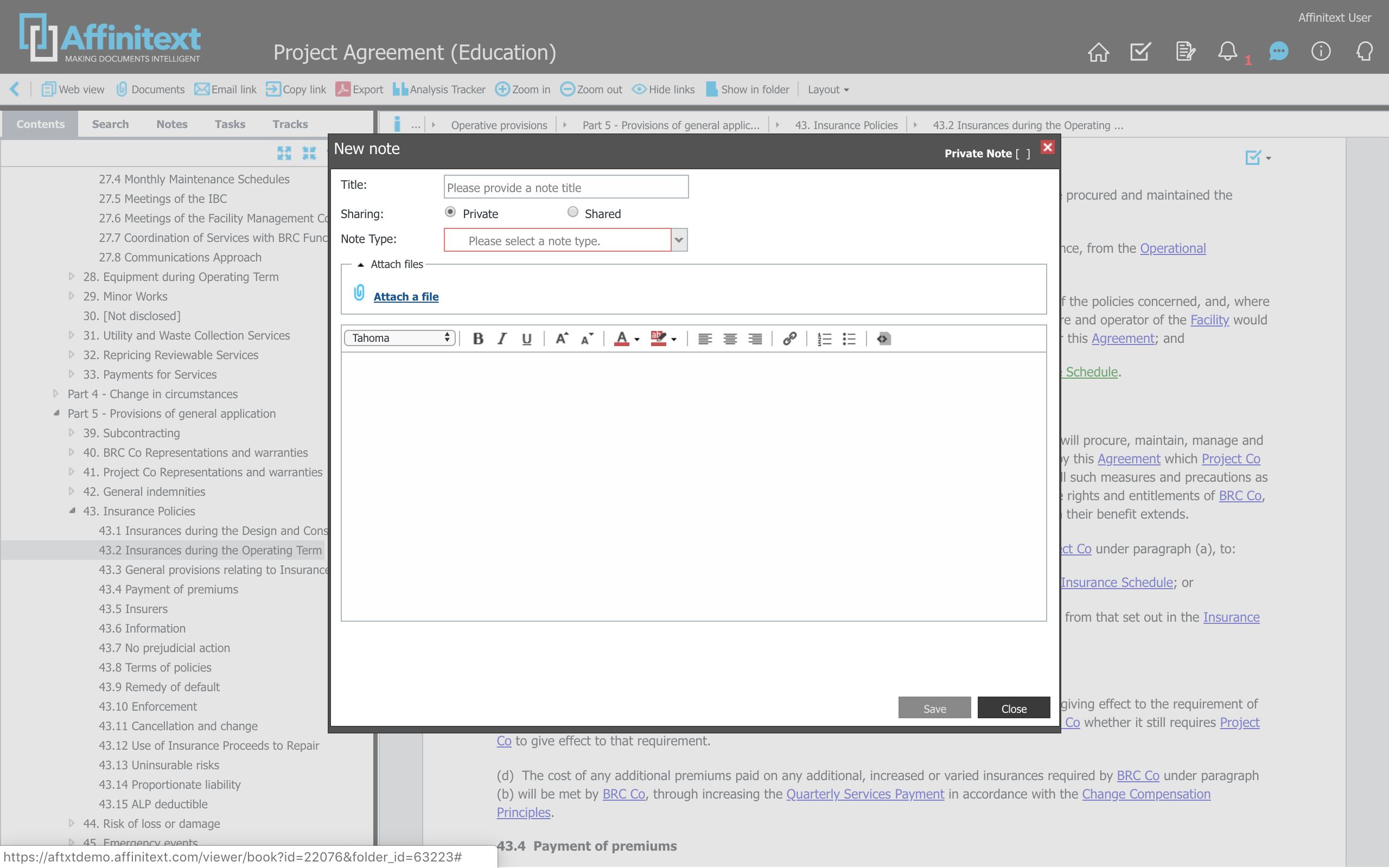Open the Tahoma font selector
The width and height of the screenshot is (1389, 868).
[x=400, y=338]
